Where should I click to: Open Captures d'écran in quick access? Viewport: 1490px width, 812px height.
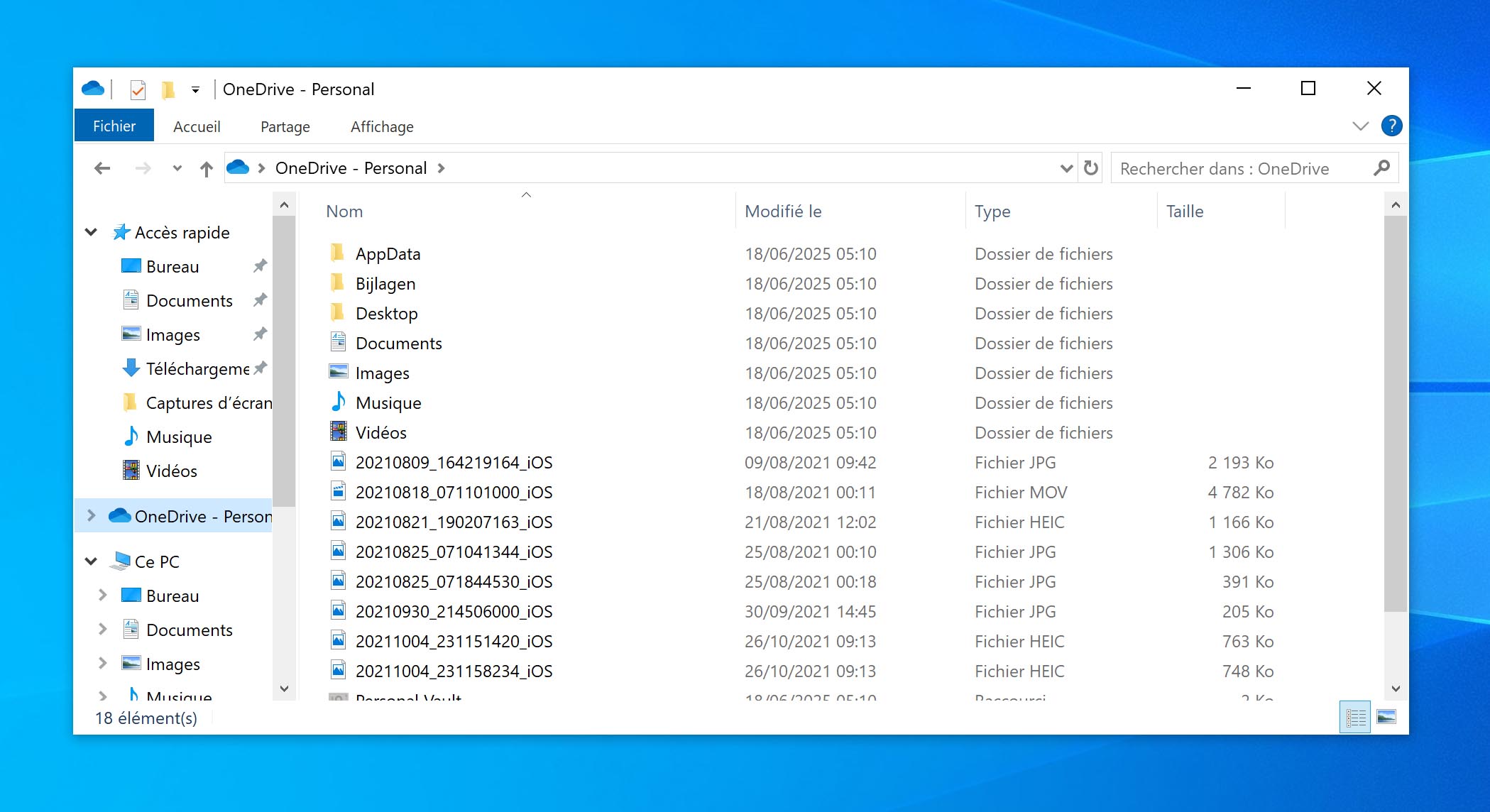click(x=209, y=403)
